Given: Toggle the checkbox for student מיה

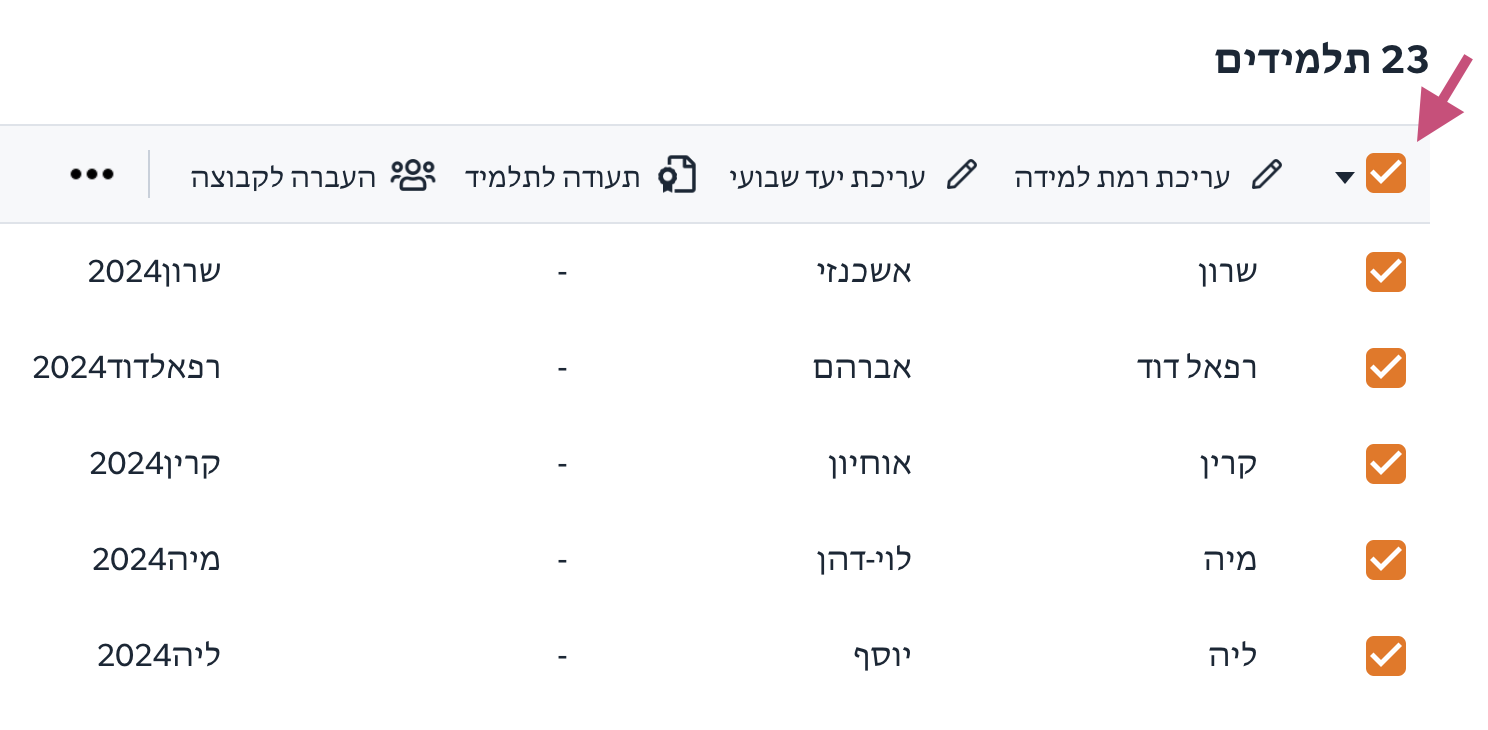Looking at the screenshot, I should (x=1386, y=560).
